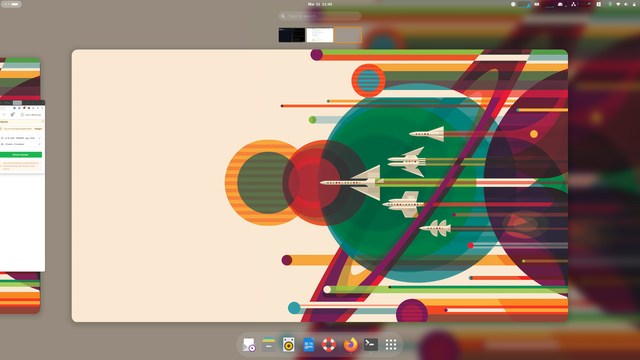Open Terminal from the dock
Image resolution: width=640 pixels, height=360 pixels.
tap(371, 345)
